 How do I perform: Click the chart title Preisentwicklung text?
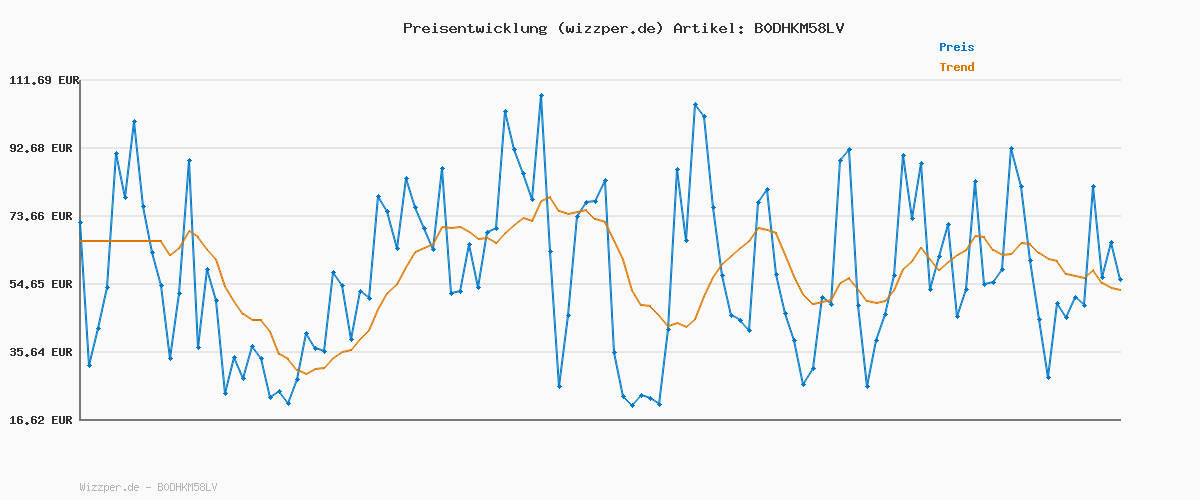pos(474,28)
